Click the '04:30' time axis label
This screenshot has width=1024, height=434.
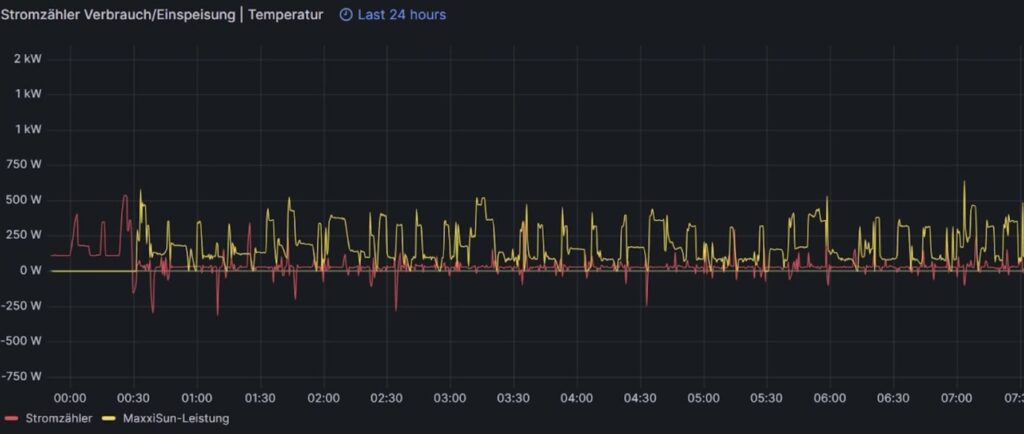(640, 398)
